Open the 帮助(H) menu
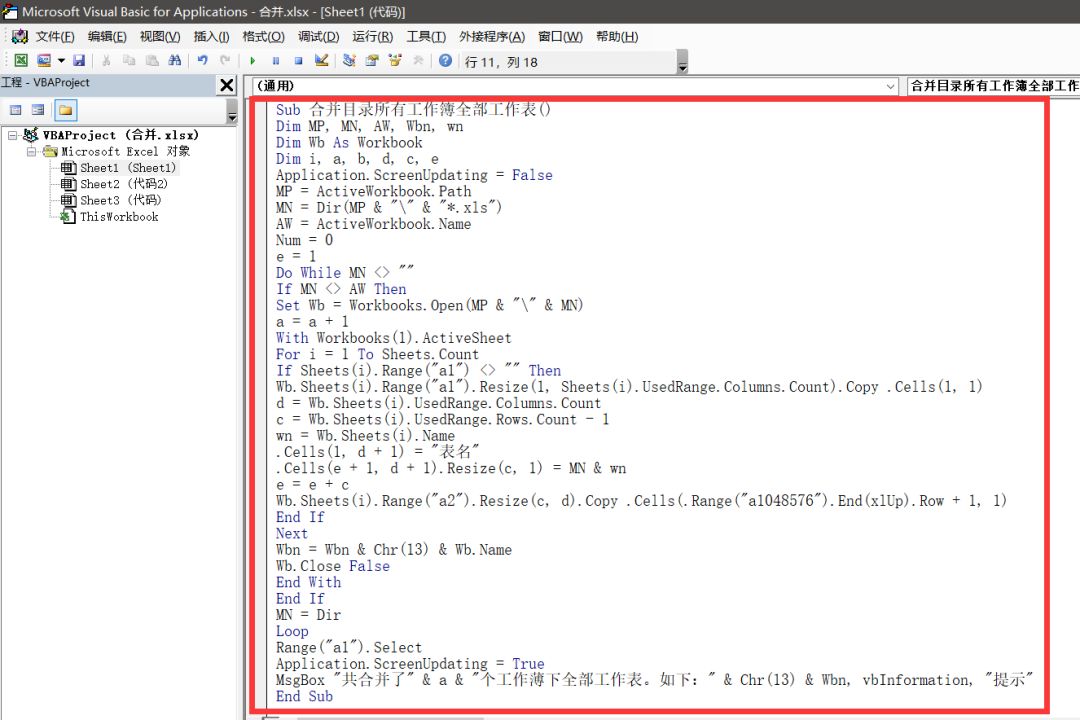This screenshot has height=720, width=1080. (x=616, y=37)
